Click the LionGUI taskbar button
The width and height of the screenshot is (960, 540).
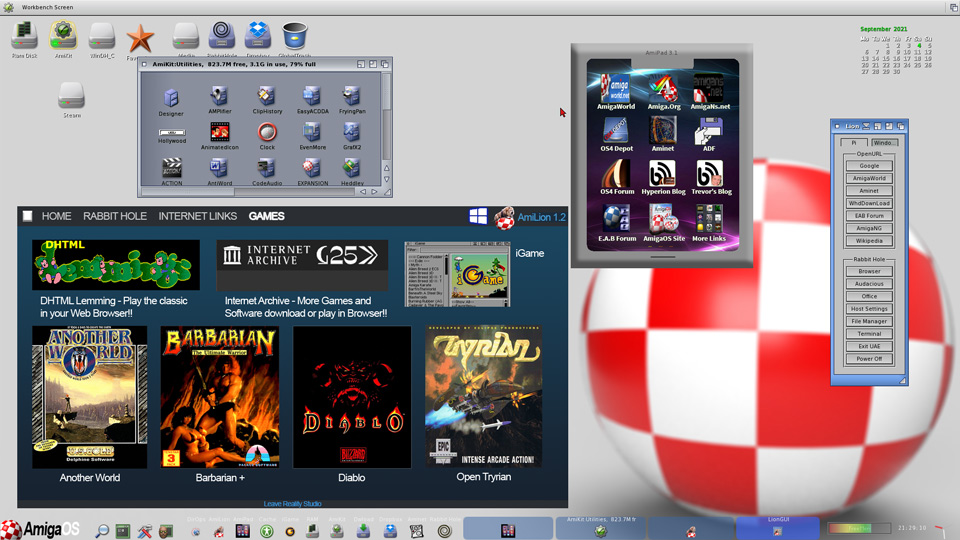[778, 528]
